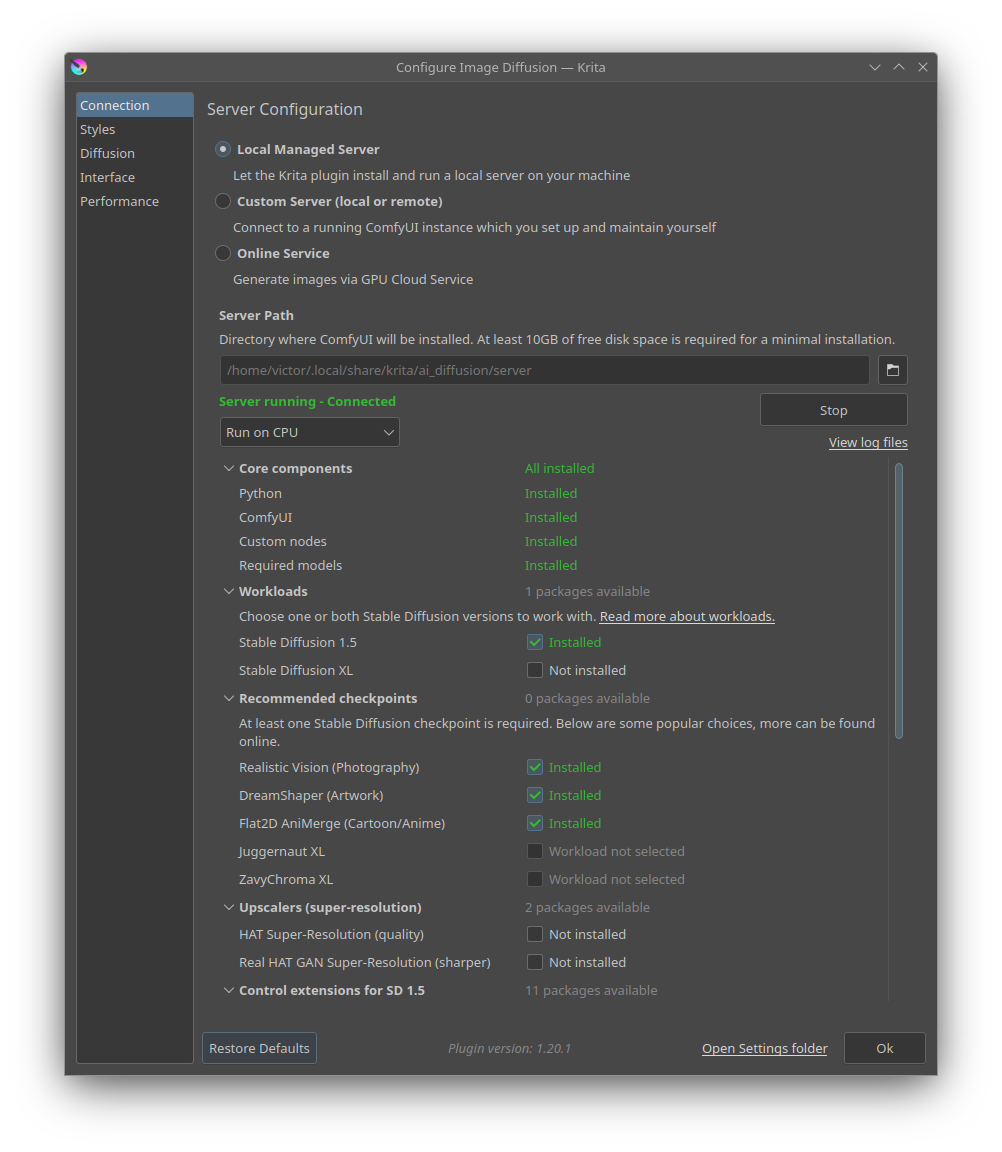The height and width of the screenshot is (1152, 1002).
Task: Maximize the Configure Image Diffusion dialog
Action: (898, 67)
